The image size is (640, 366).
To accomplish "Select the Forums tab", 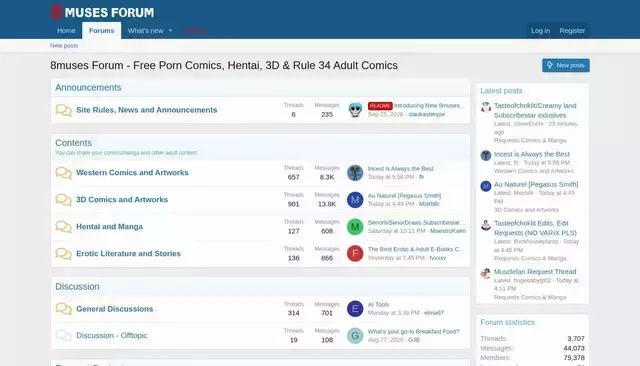I will [x=102, y=31].
